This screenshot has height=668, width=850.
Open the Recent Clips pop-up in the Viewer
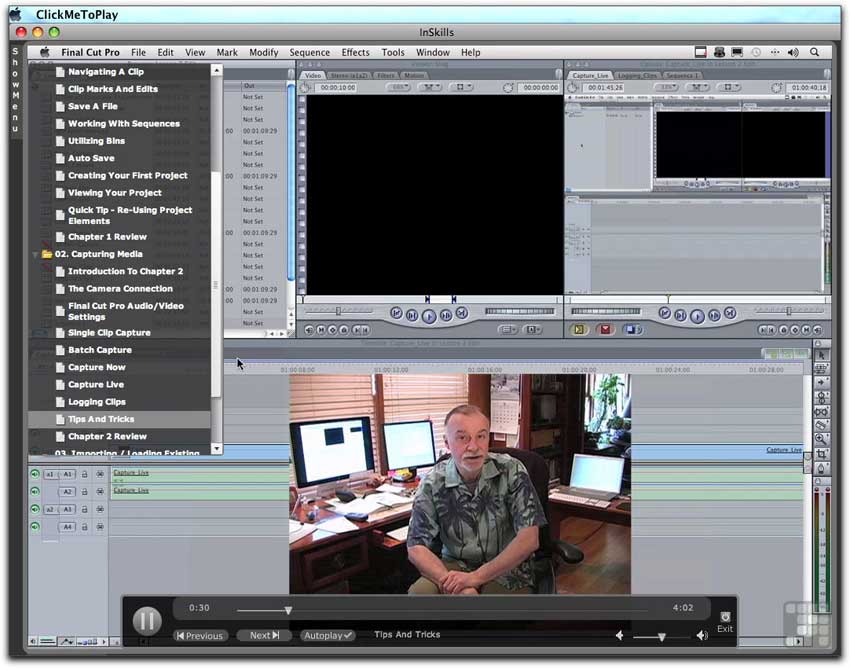(x=508, y=329)
